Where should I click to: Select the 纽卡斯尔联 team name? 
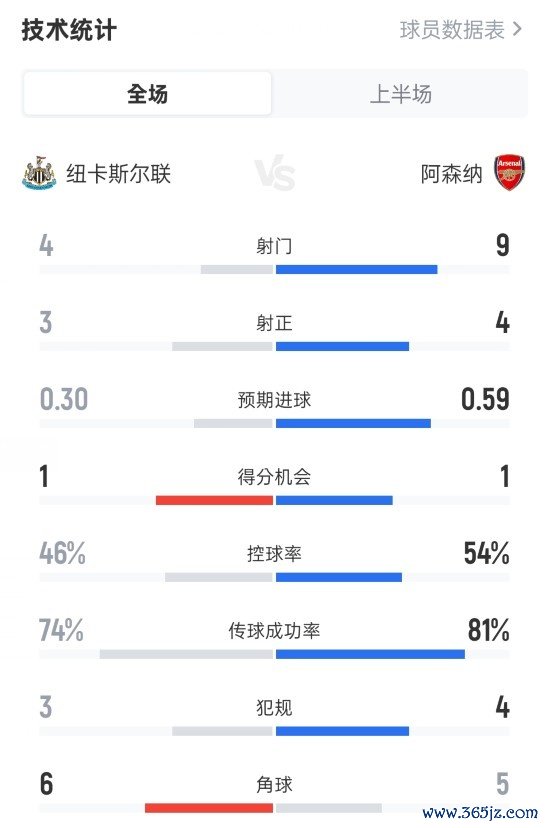pyautogui.click(x=118, y=173)
